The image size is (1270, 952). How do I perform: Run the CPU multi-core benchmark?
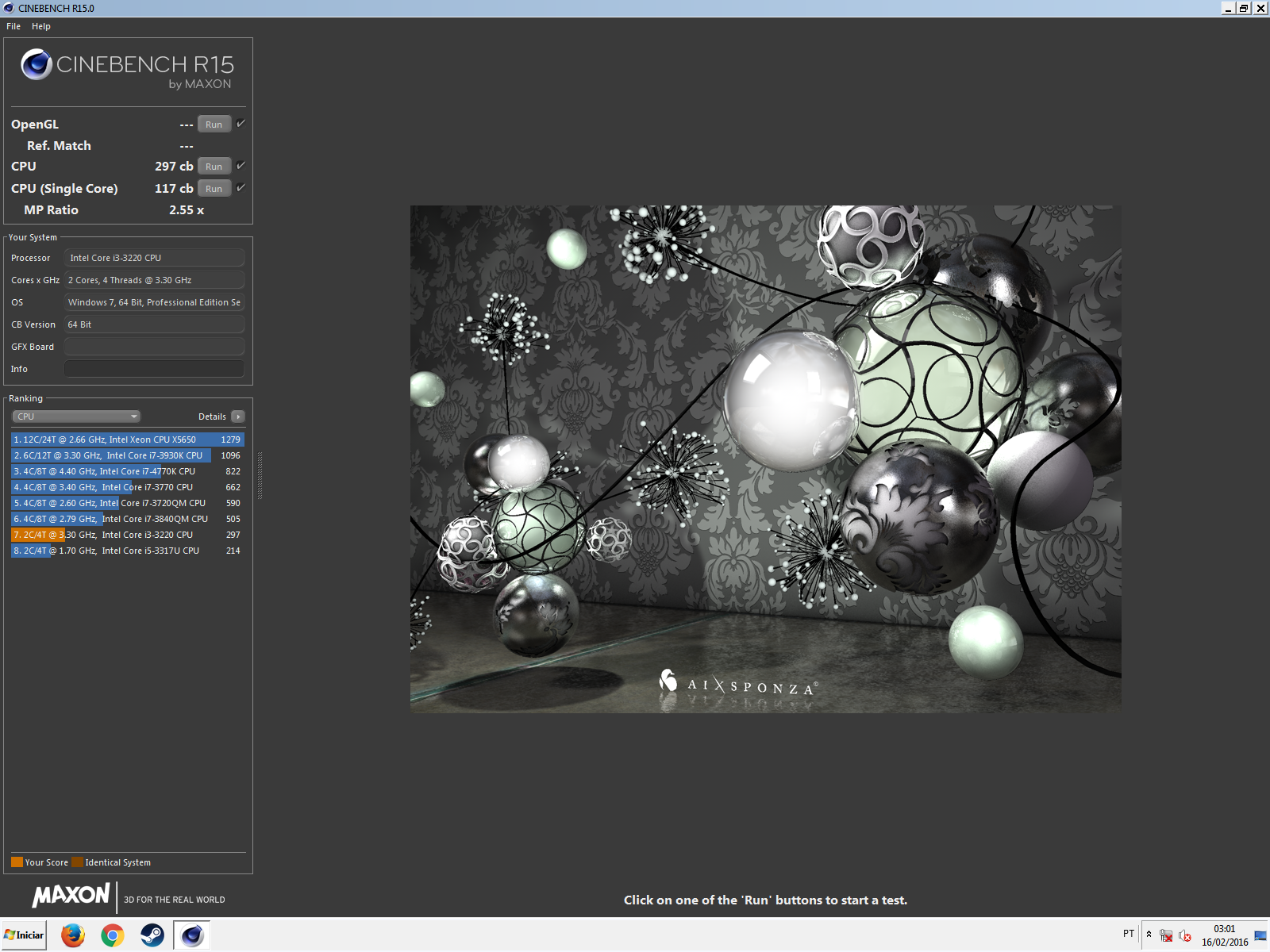(x=214, y=167)
